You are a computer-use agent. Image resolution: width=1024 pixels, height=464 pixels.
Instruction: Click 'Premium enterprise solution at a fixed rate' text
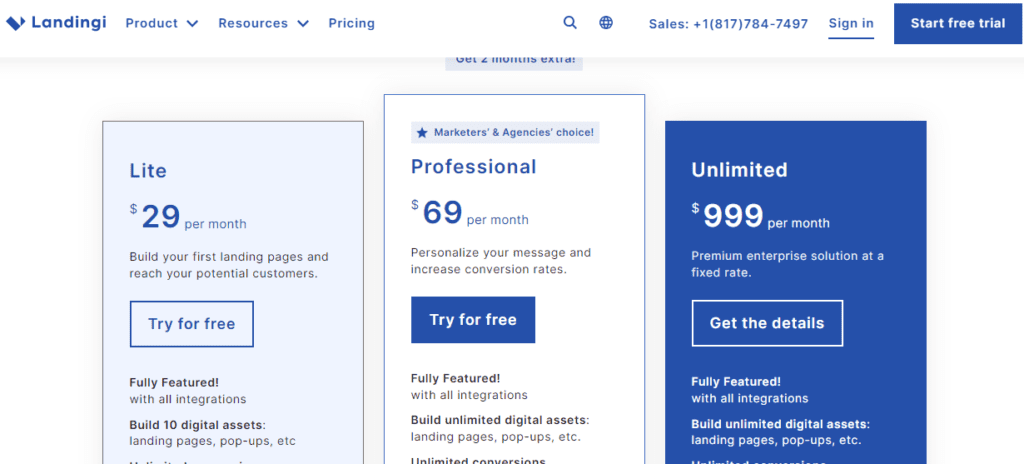click(788, 264)
